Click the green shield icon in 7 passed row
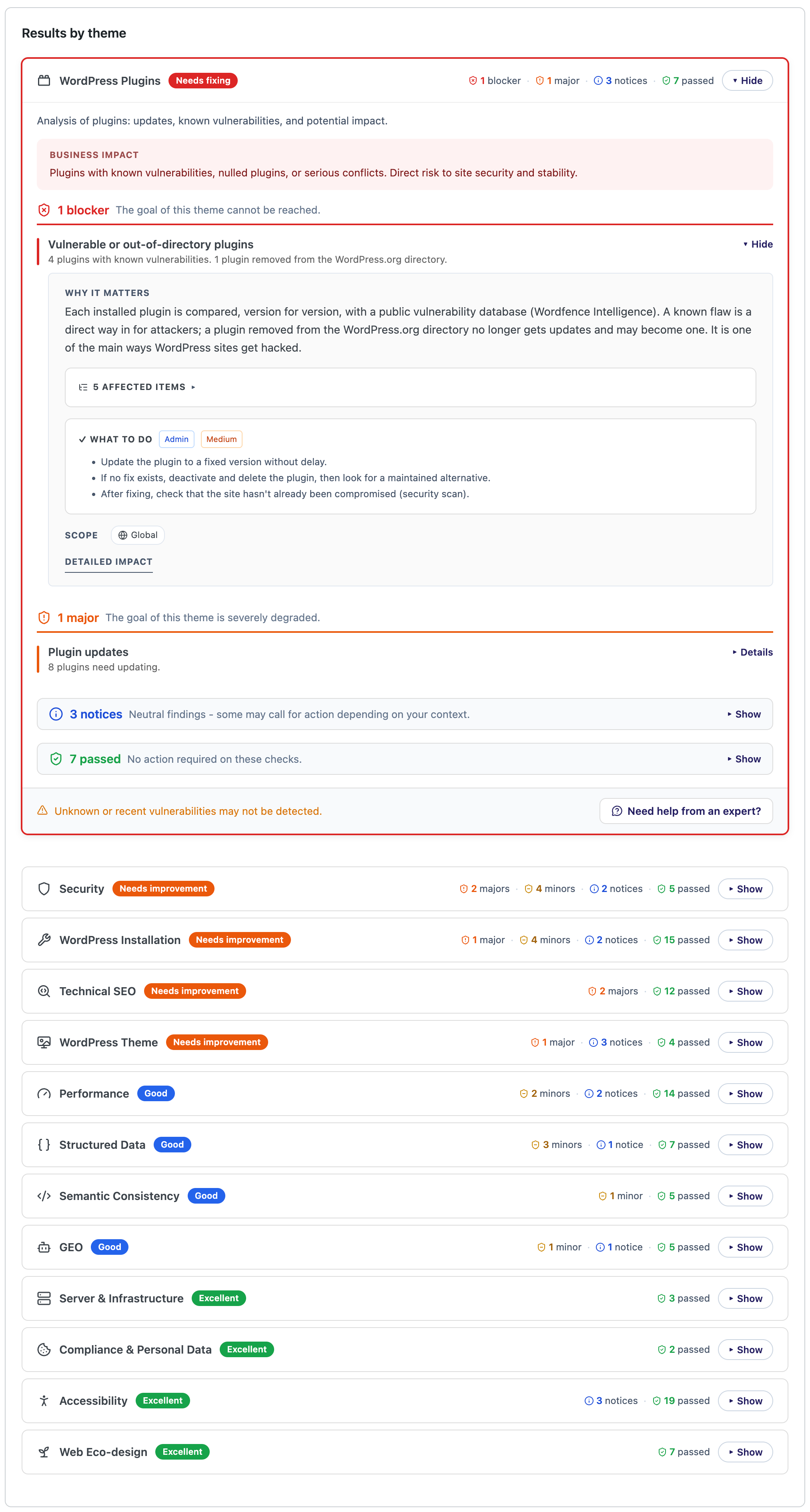 tap(56, 759)
